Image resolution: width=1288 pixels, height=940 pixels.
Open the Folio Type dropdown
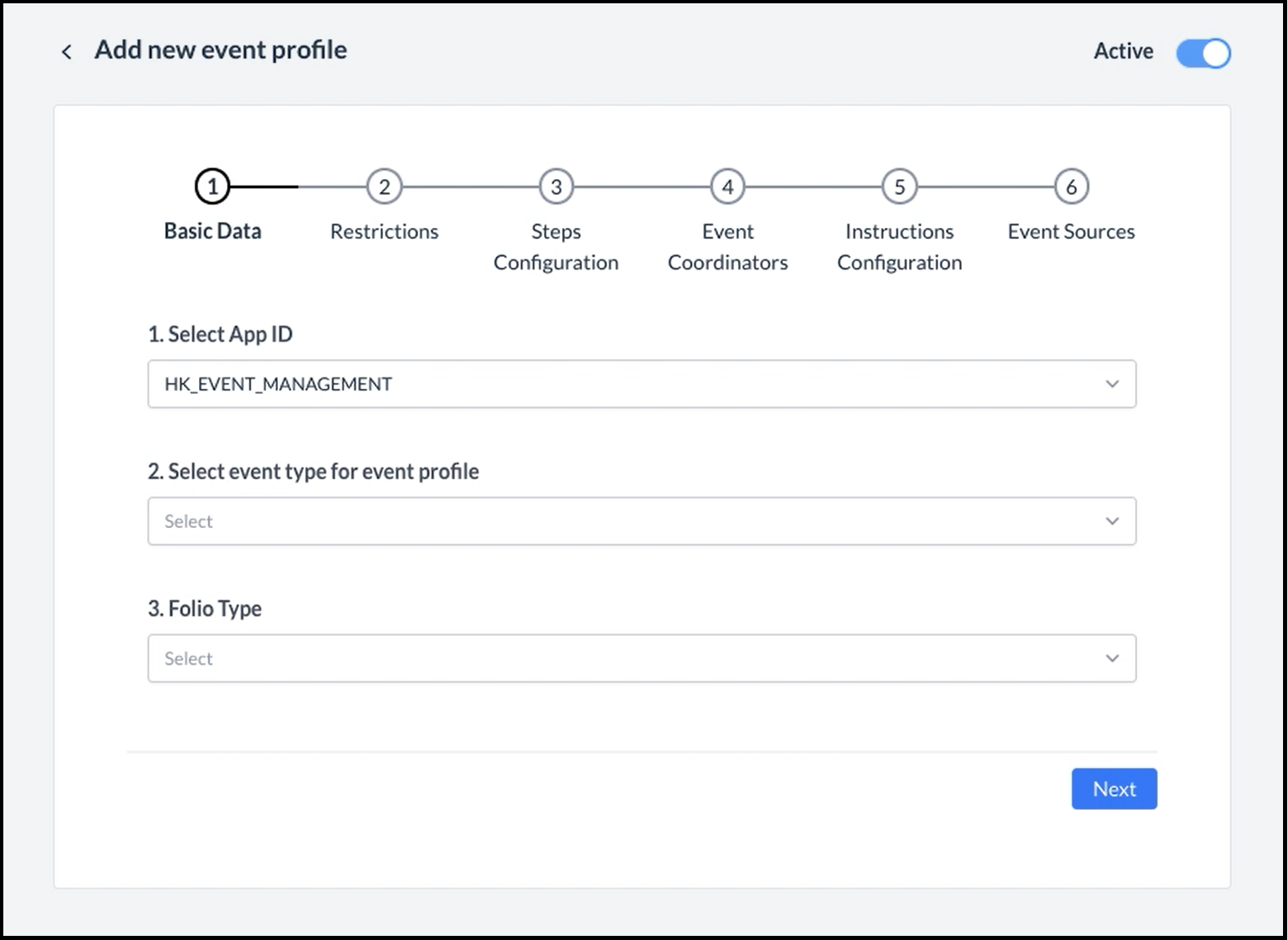coord(641,658)
